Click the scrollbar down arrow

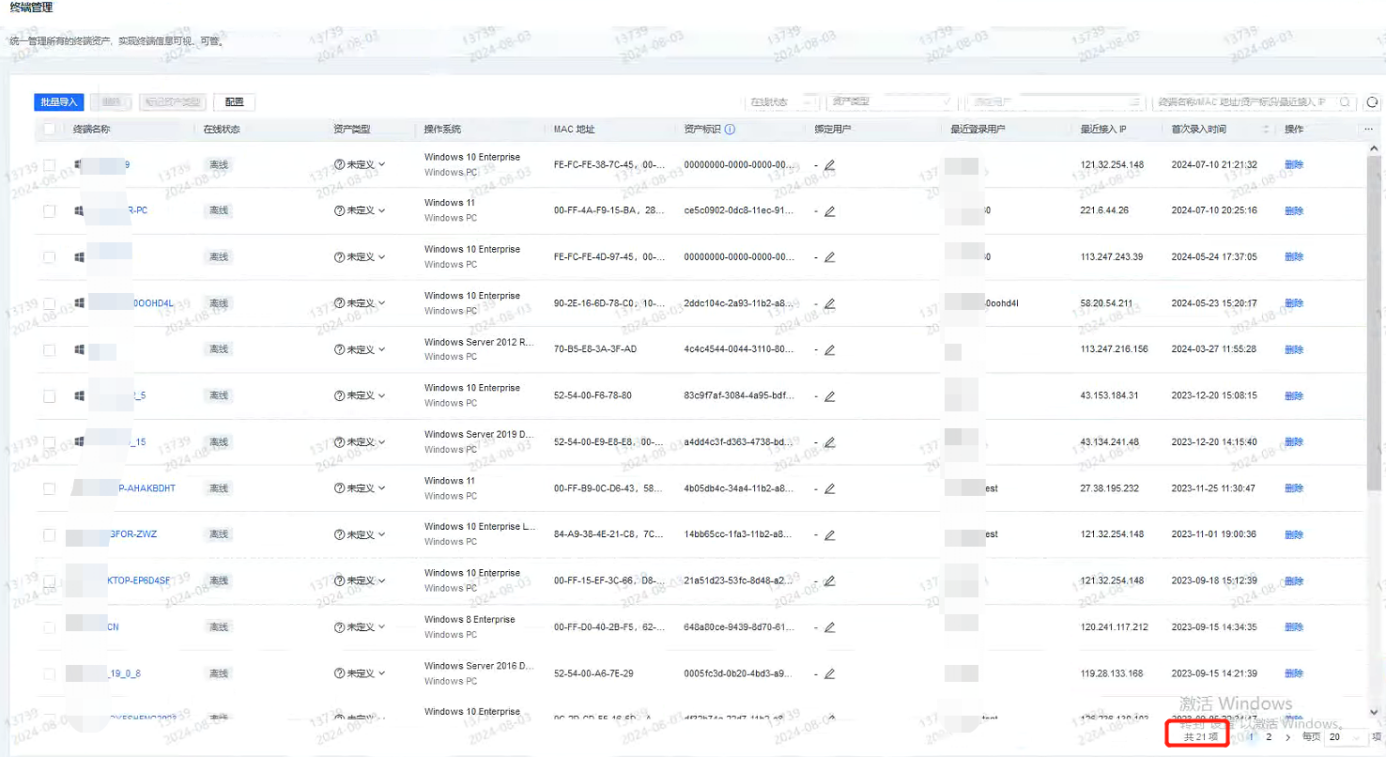[1374, 711]
